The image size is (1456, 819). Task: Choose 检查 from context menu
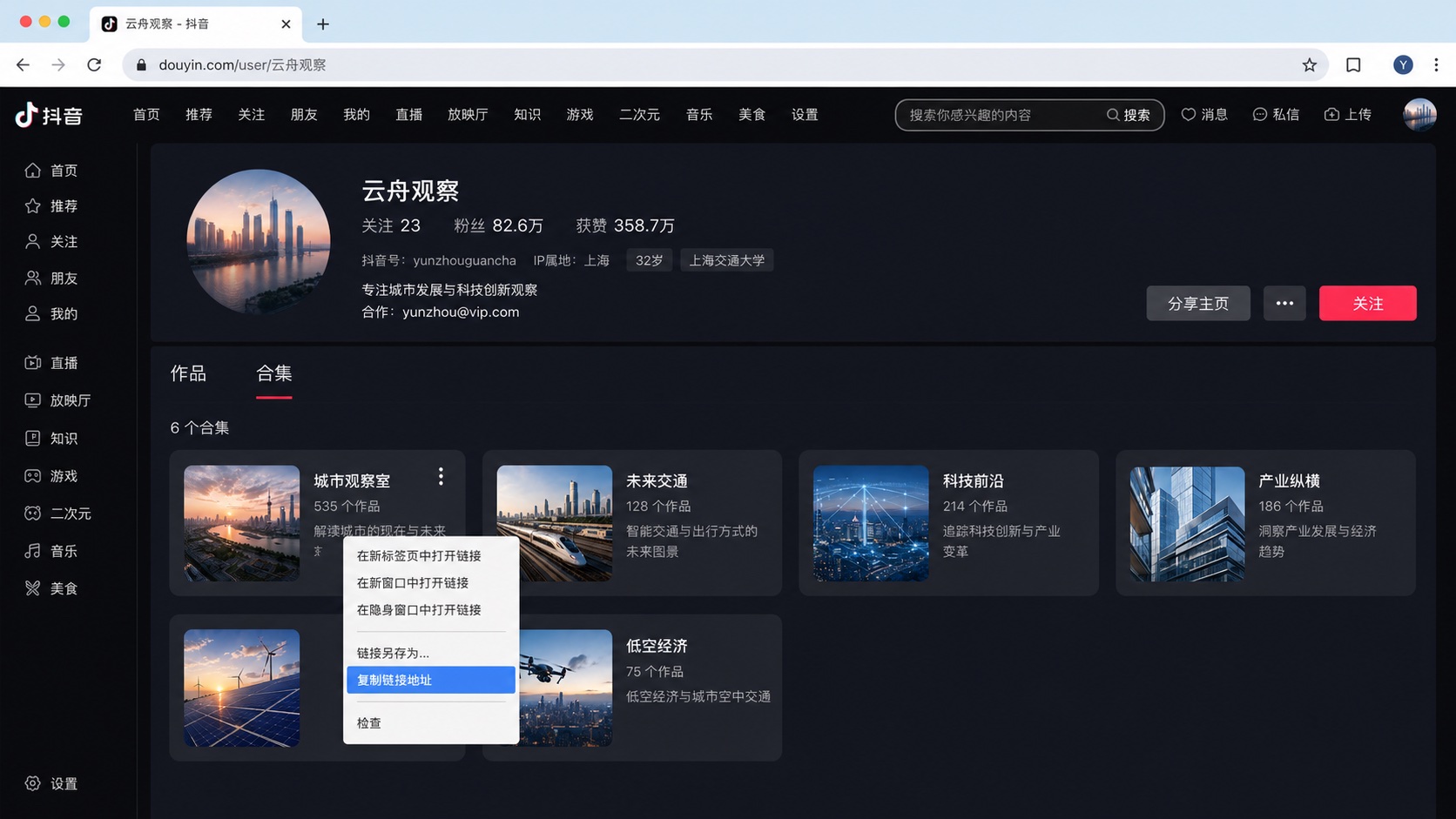click(431, 722)
